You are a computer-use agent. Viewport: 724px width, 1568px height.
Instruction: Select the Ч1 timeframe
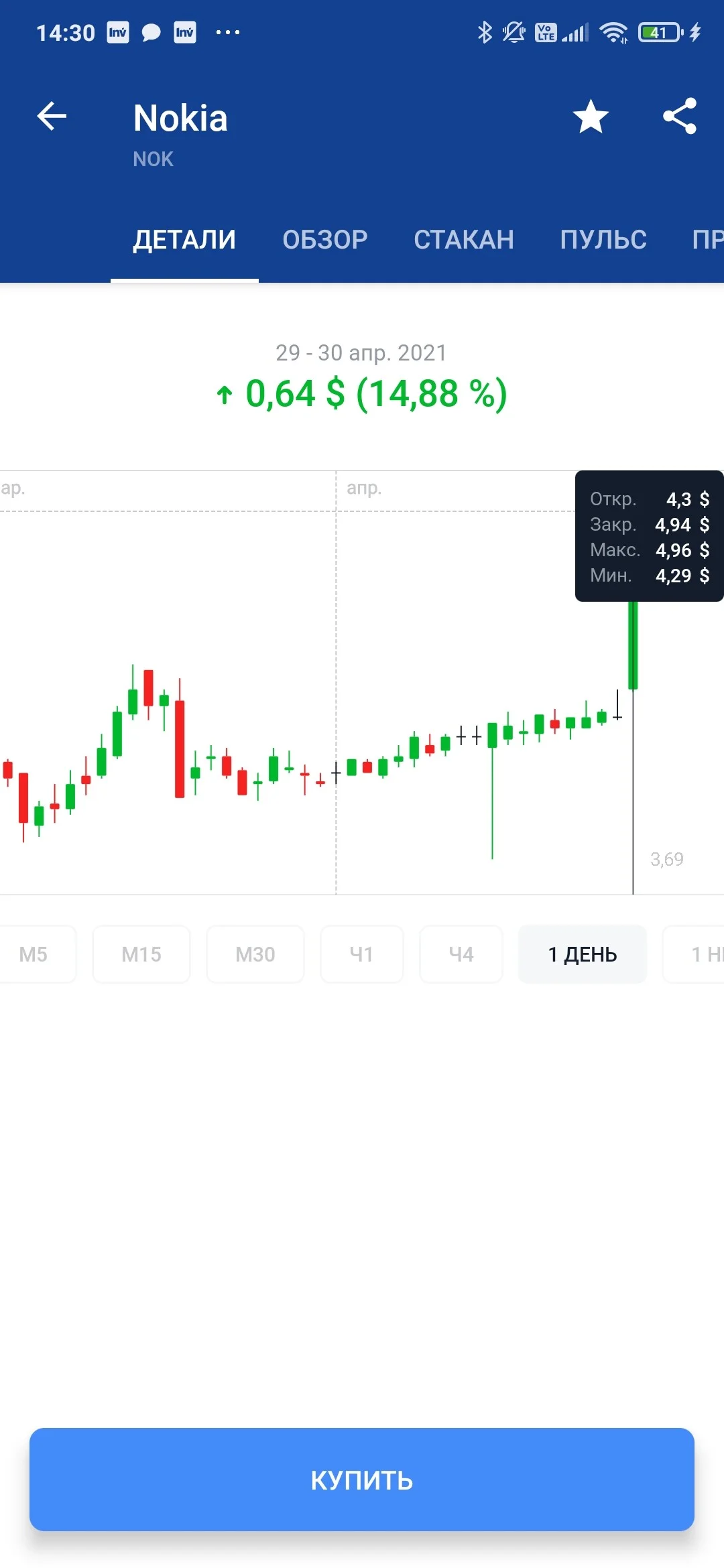(362, 954)
